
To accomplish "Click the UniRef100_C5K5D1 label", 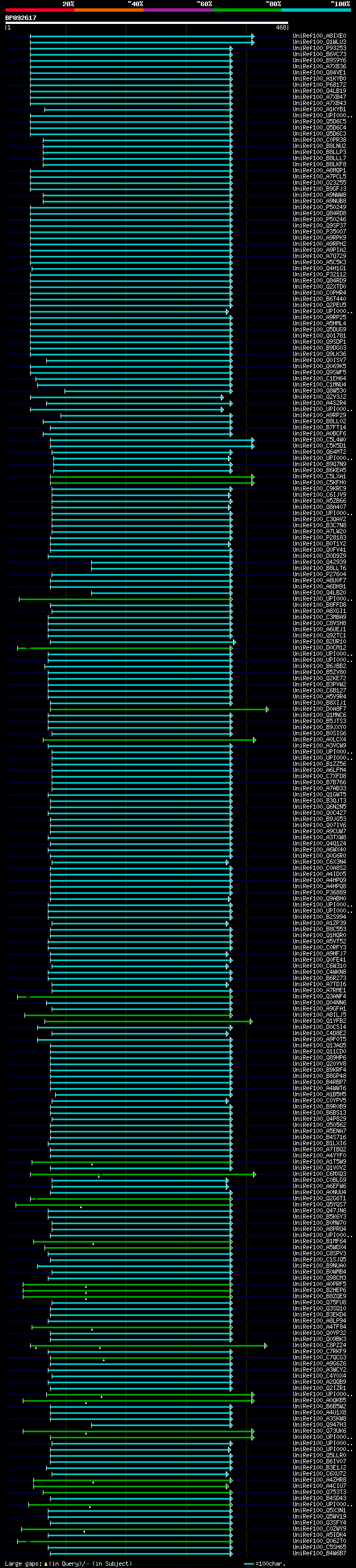I will (319, 446).
